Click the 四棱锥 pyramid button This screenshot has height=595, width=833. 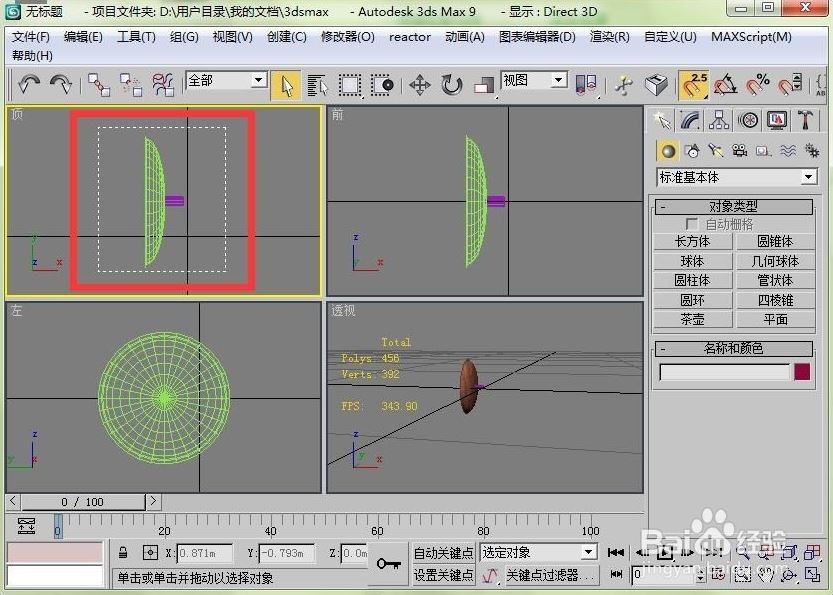tap(775, 300)
